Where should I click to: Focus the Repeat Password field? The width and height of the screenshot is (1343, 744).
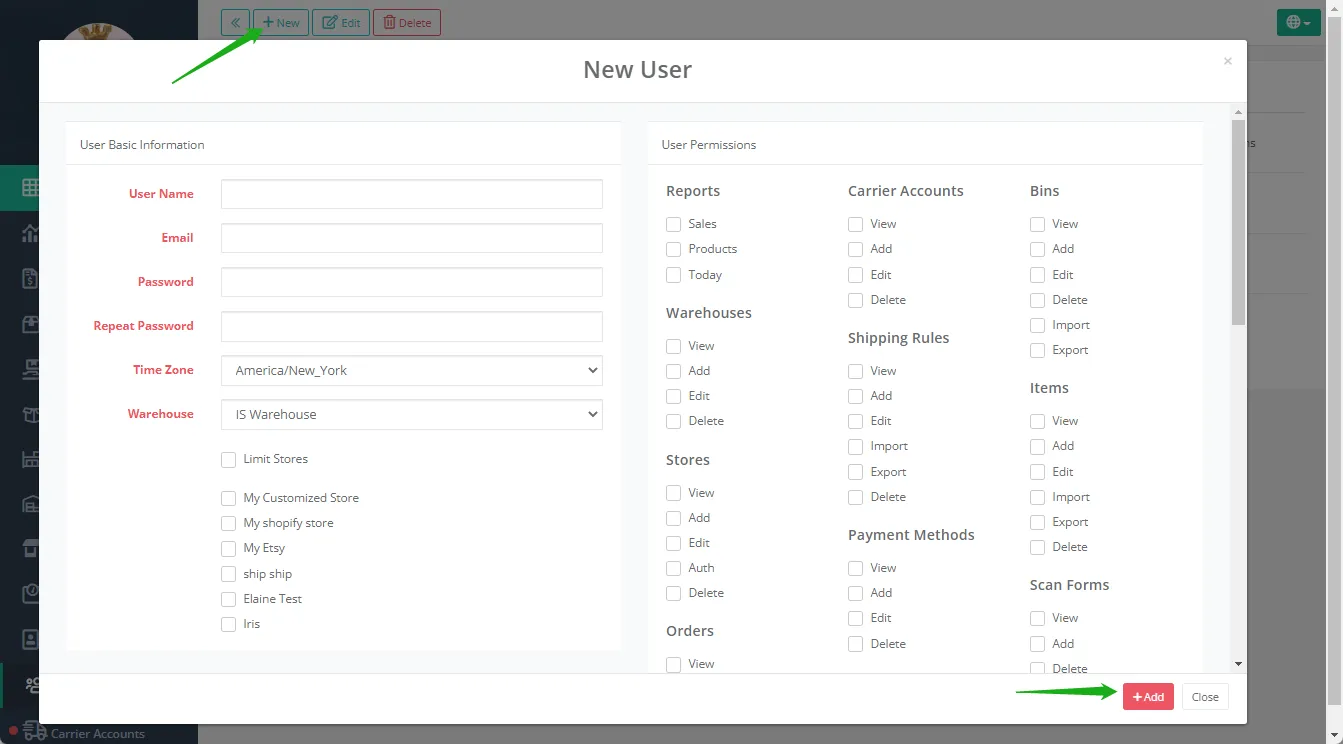412,326
